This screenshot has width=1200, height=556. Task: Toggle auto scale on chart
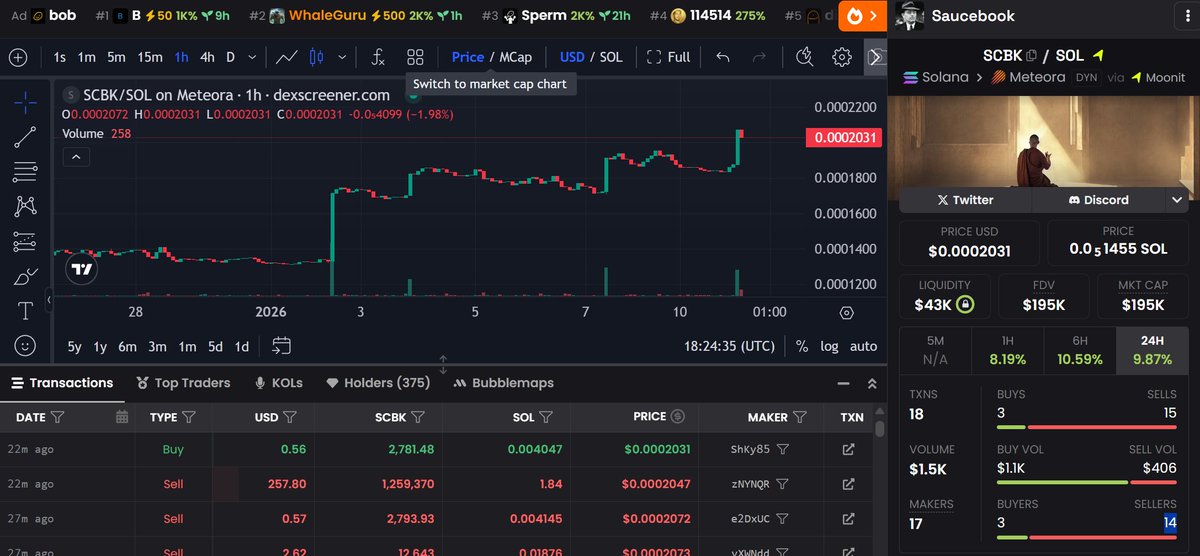(863, 346)
